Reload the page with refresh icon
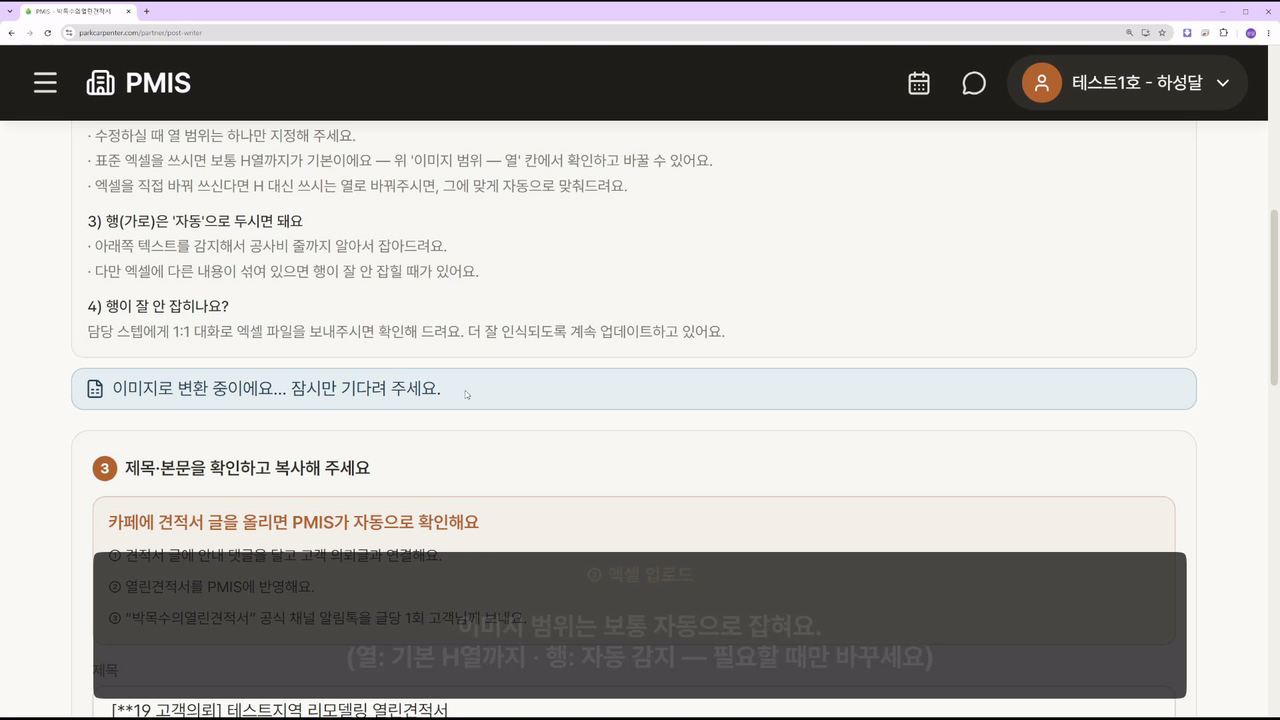The height and width of the screenshot is (720, 1280). (x=47, y=33)
